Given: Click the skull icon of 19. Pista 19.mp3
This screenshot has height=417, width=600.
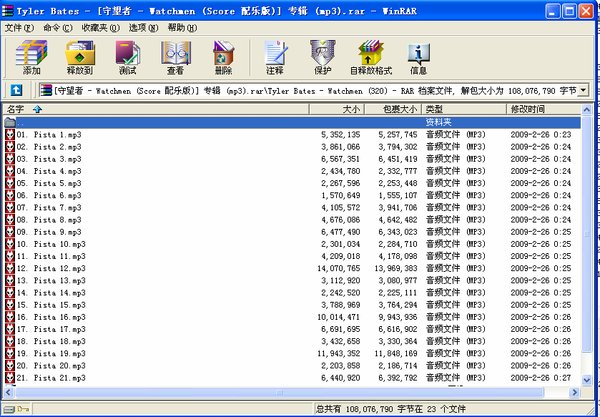Looking at the screenshot, I should (10, 353).
